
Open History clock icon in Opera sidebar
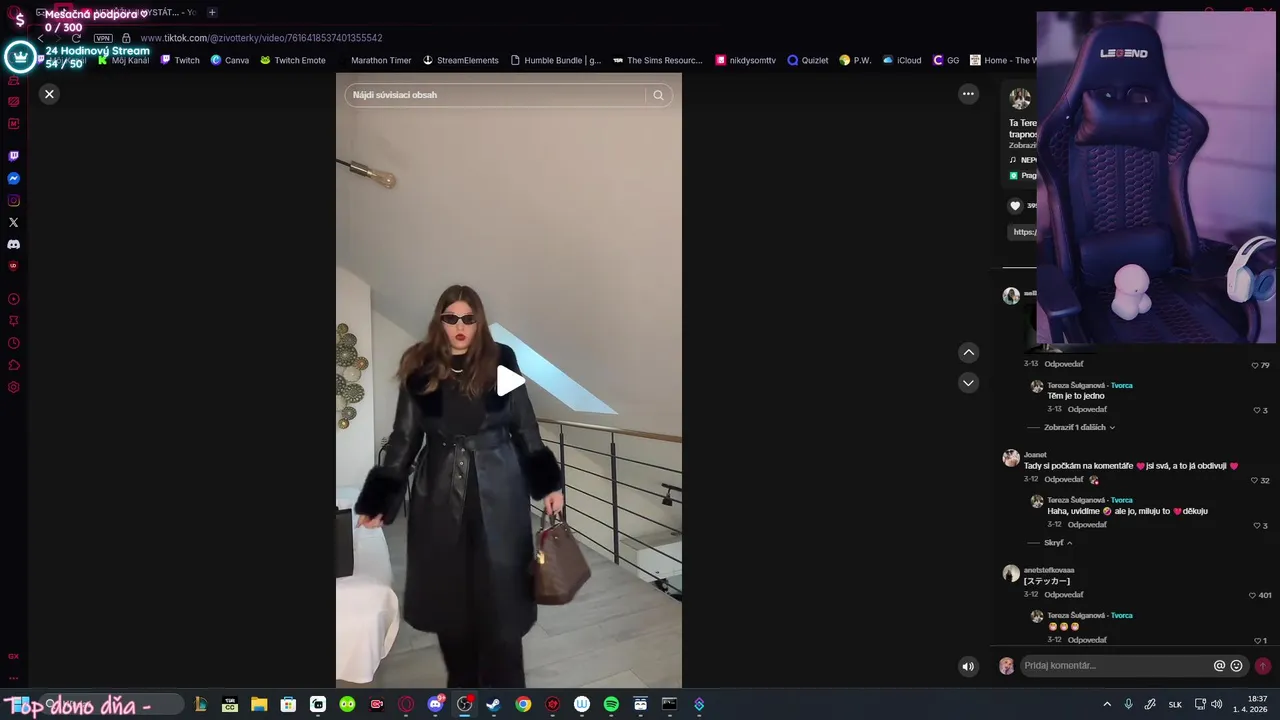(13, 343)
